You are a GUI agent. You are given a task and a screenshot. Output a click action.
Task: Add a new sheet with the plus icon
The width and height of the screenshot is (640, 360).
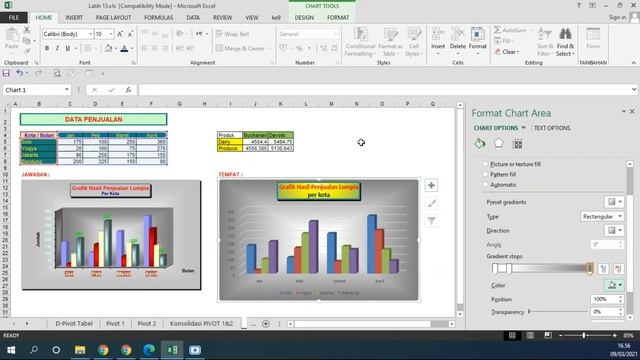(266, 324)
